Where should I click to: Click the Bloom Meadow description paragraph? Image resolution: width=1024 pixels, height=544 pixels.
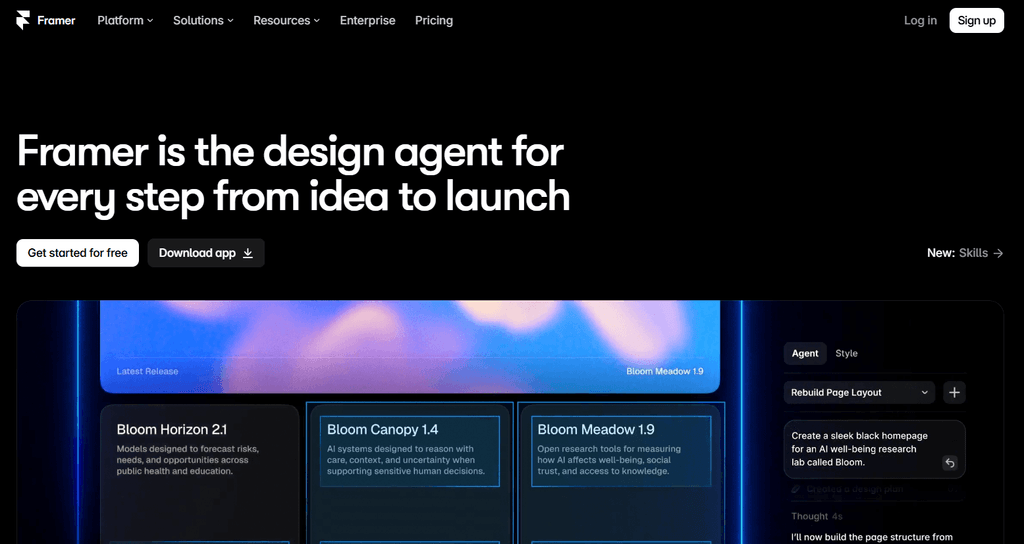coord(609,460)
